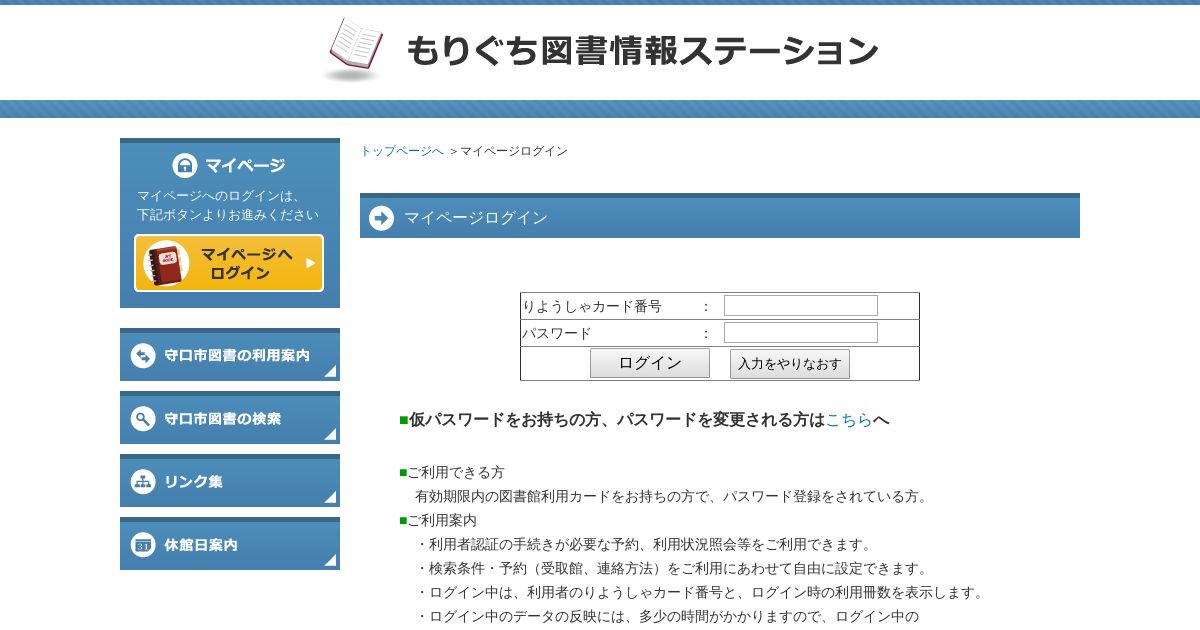Click the パスワード label in form

557,333
